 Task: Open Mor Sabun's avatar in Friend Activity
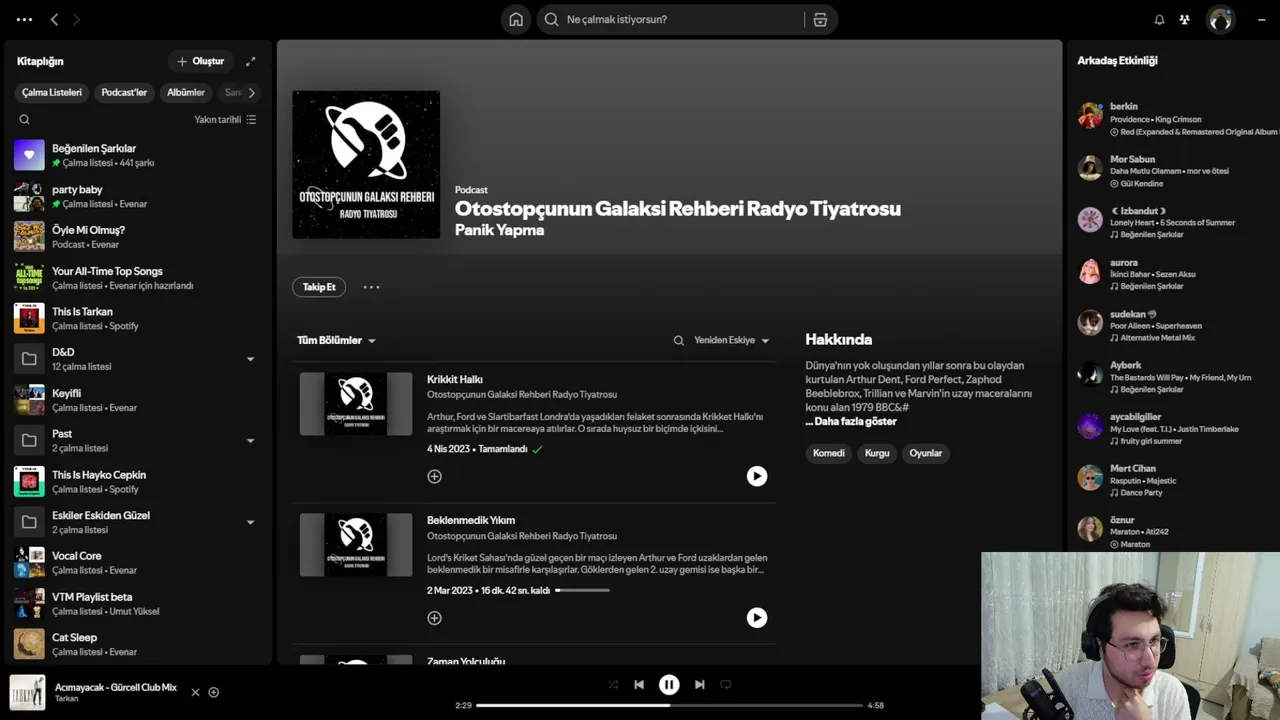click(x=1090, y=167)
